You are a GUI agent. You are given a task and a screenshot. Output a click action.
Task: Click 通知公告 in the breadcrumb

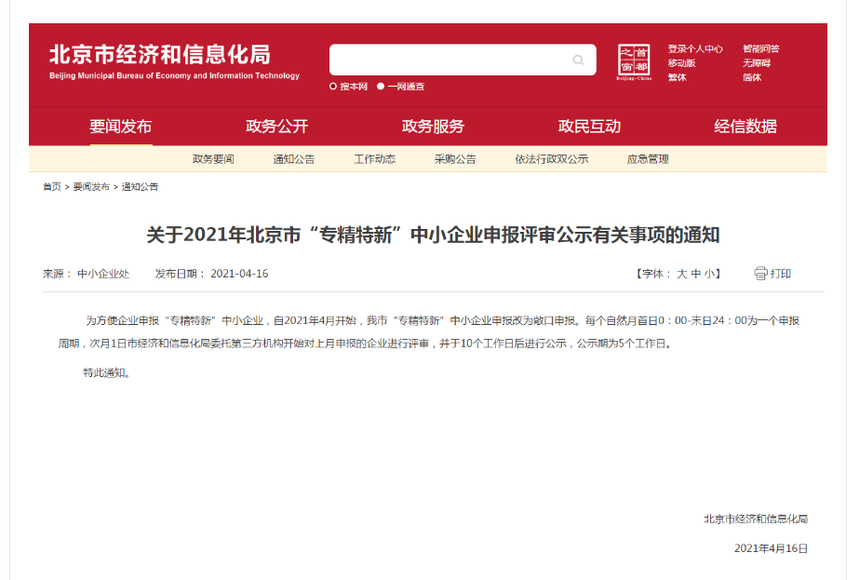140,187
